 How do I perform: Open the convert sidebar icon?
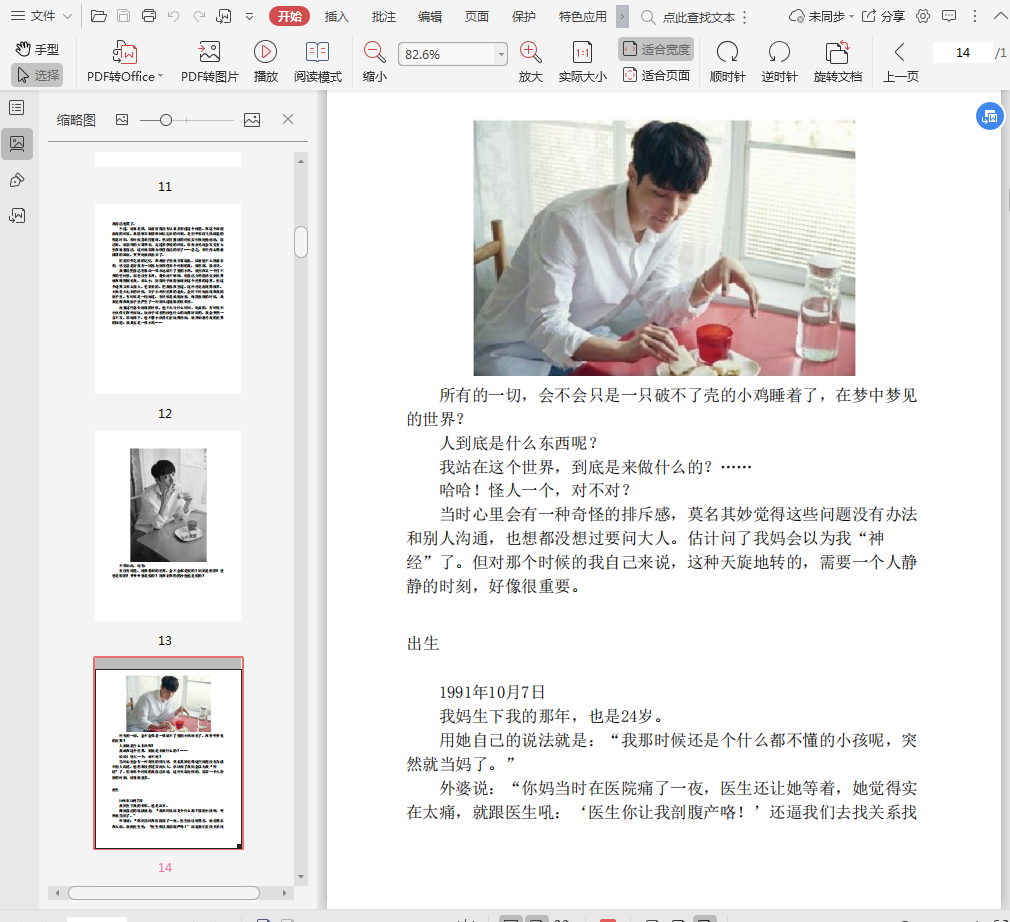[17, 216]
